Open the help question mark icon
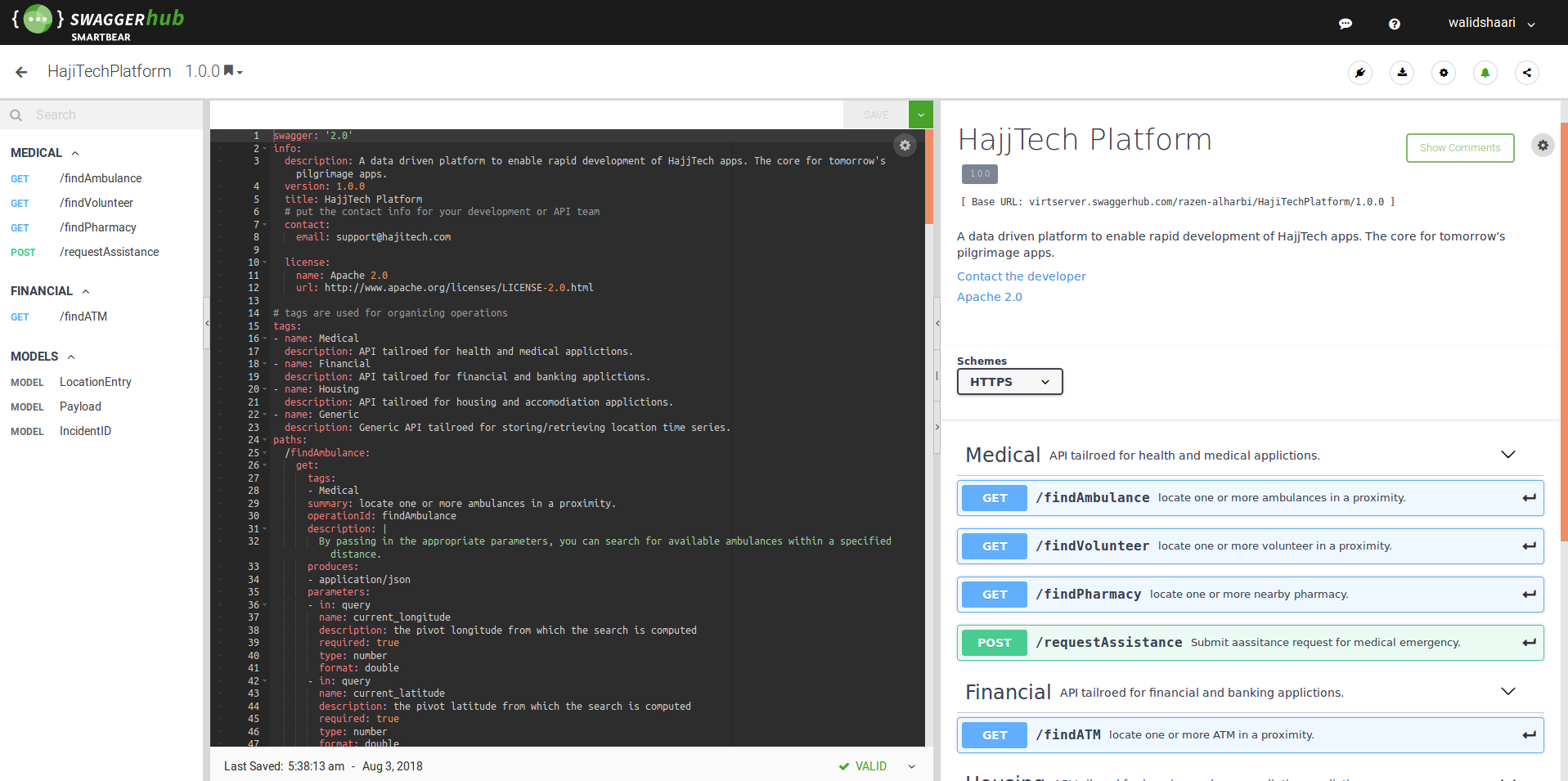The height and width of the screenshot is (781, 1568). [1394, 24]
